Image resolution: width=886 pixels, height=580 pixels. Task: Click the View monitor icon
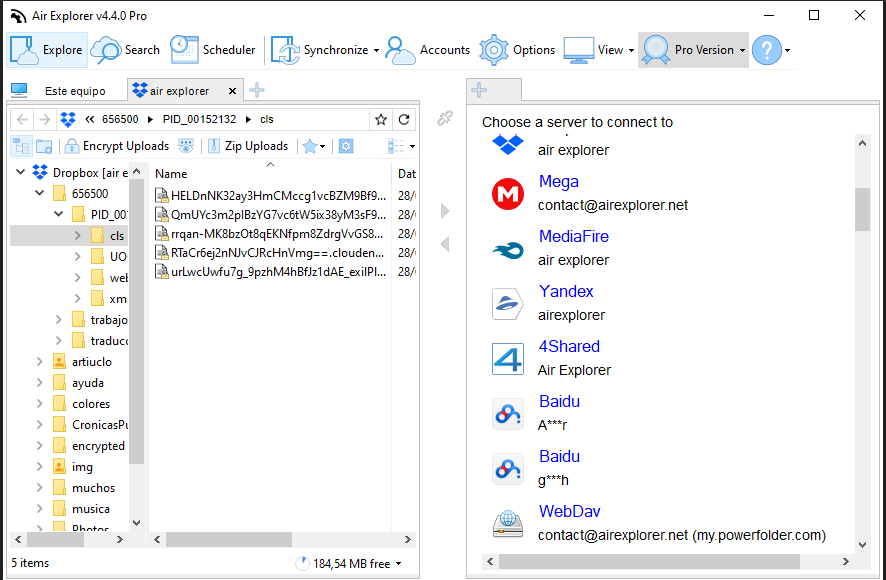(579, 50)
